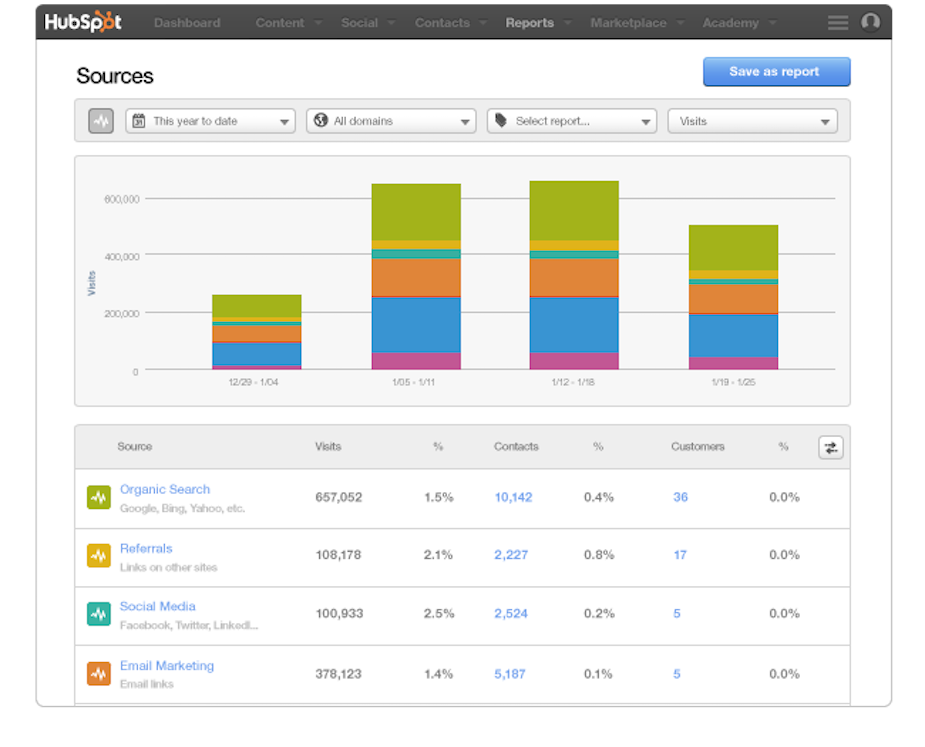Click the green segment of the 1/12 - 1/18 bar
925x747 pixels.
[573, 210]
